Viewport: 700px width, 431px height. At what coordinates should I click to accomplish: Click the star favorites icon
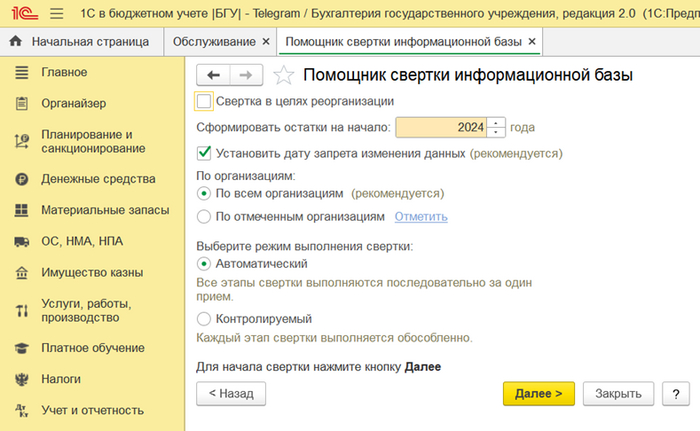click(284, 75)
